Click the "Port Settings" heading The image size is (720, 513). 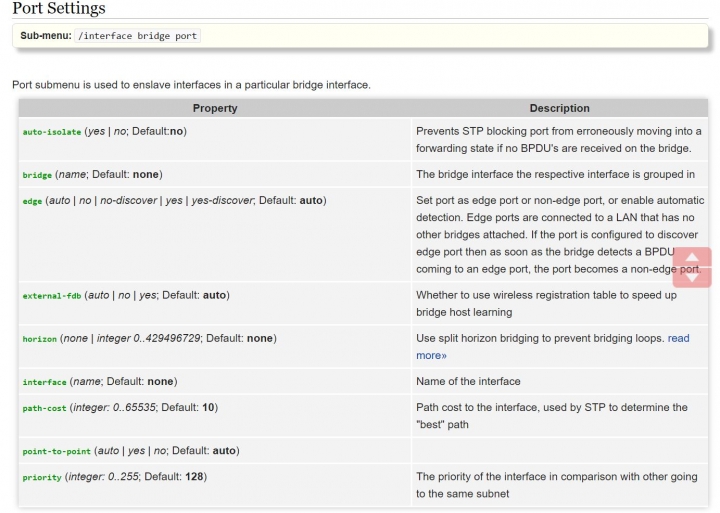(x=59, y=8)
